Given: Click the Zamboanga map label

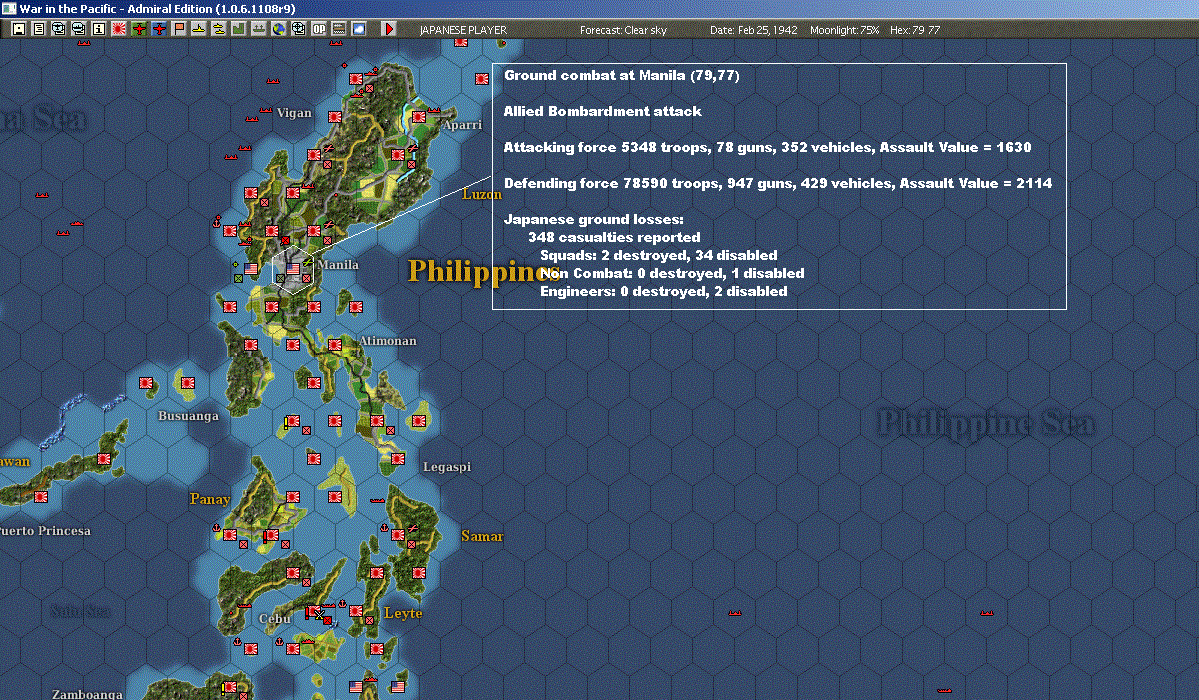Looking at the screenshot, I should [x=87, y=694].
